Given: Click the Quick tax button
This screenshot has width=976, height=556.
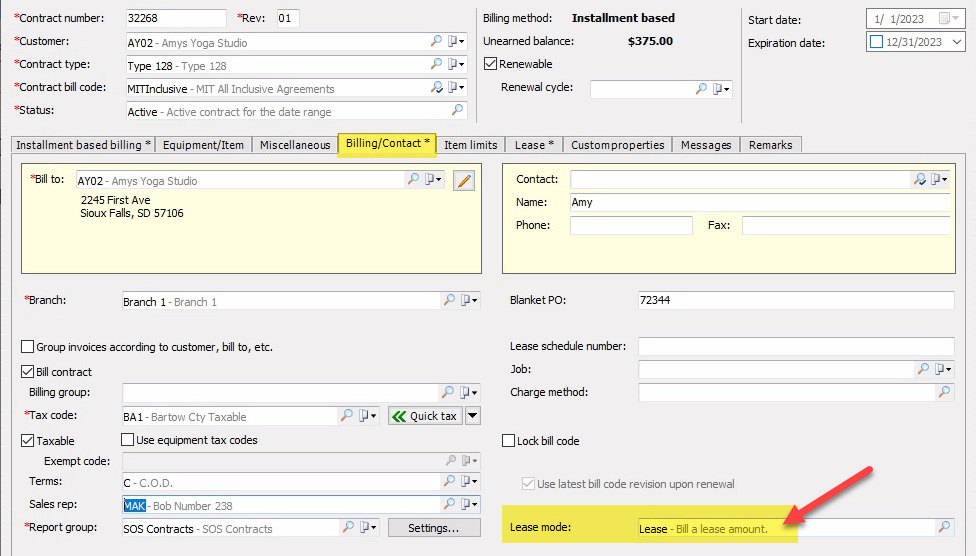Looking at the screenshot, I should click(426, 416).
